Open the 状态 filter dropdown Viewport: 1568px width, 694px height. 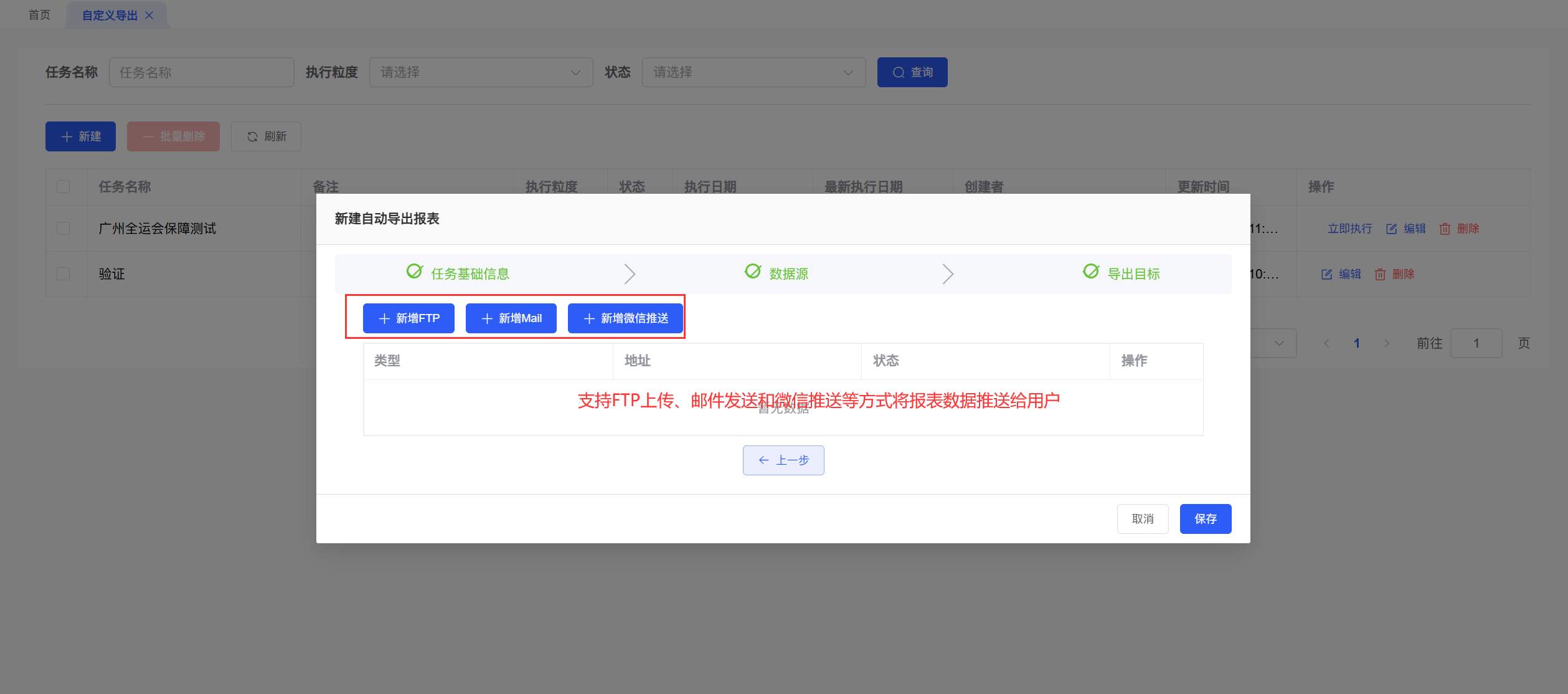(x=753, y=72)
